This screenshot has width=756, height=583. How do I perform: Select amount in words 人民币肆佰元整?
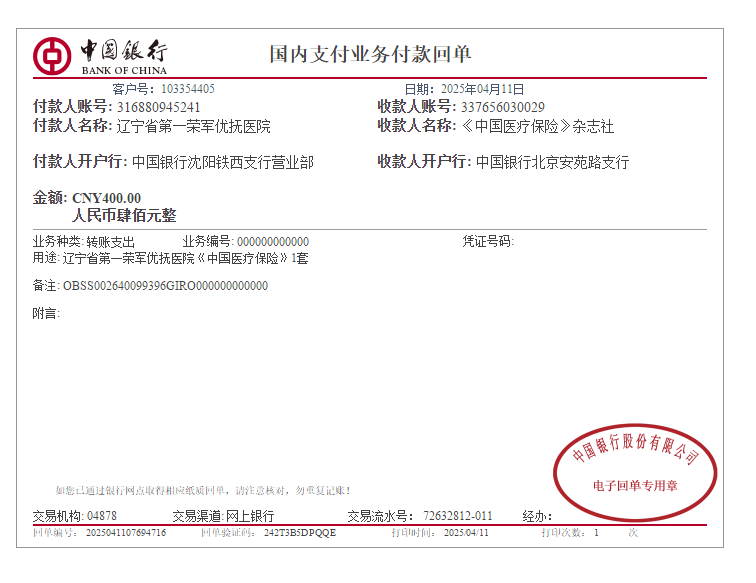124,215
